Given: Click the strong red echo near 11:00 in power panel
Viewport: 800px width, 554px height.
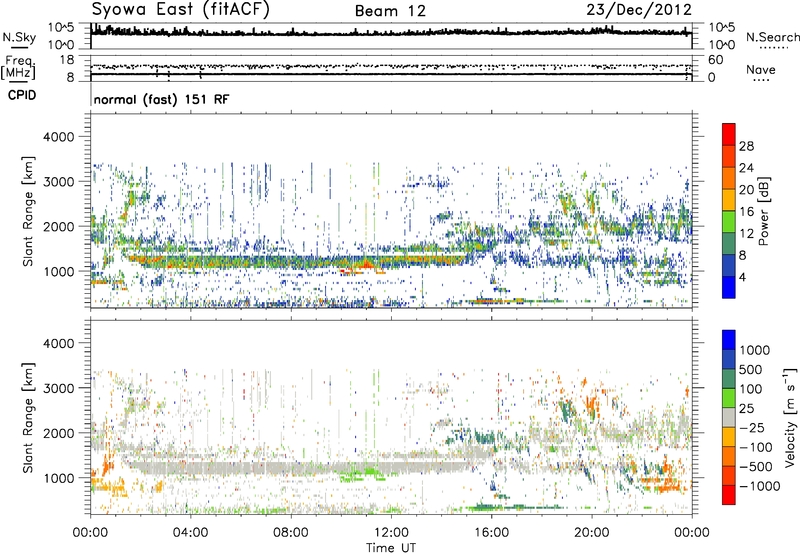Looking at the screenshot, I should [365, 265].
